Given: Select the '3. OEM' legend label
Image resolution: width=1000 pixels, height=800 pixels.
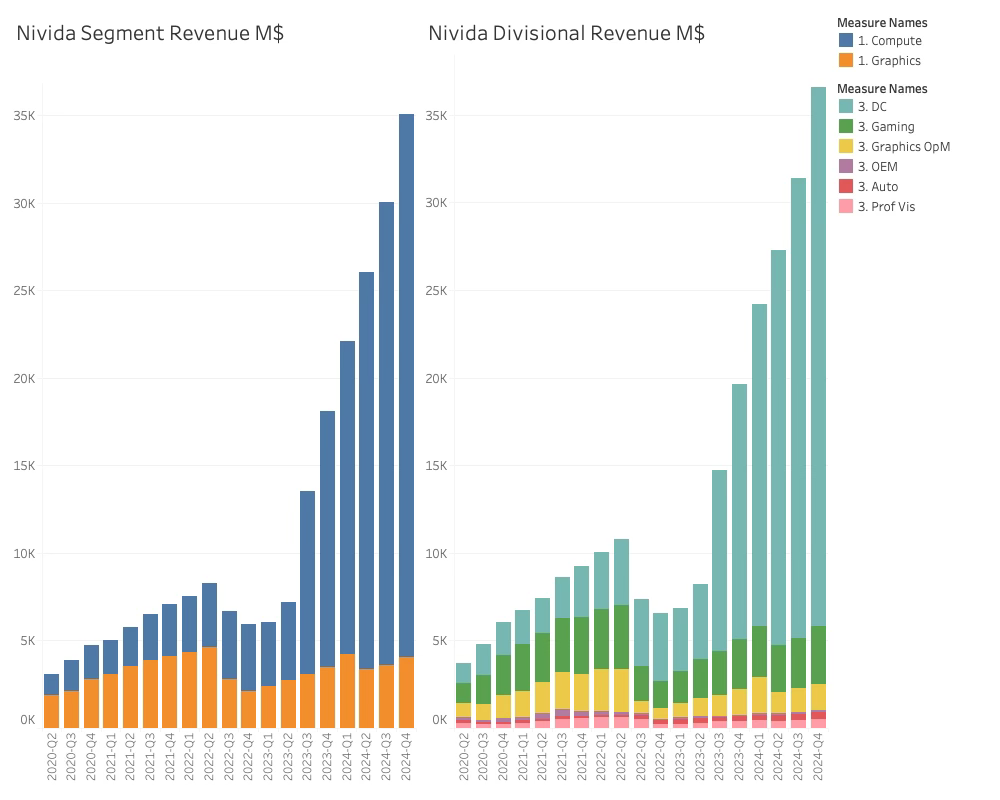Looking at the screenshot, I should (x=878, y=167).
